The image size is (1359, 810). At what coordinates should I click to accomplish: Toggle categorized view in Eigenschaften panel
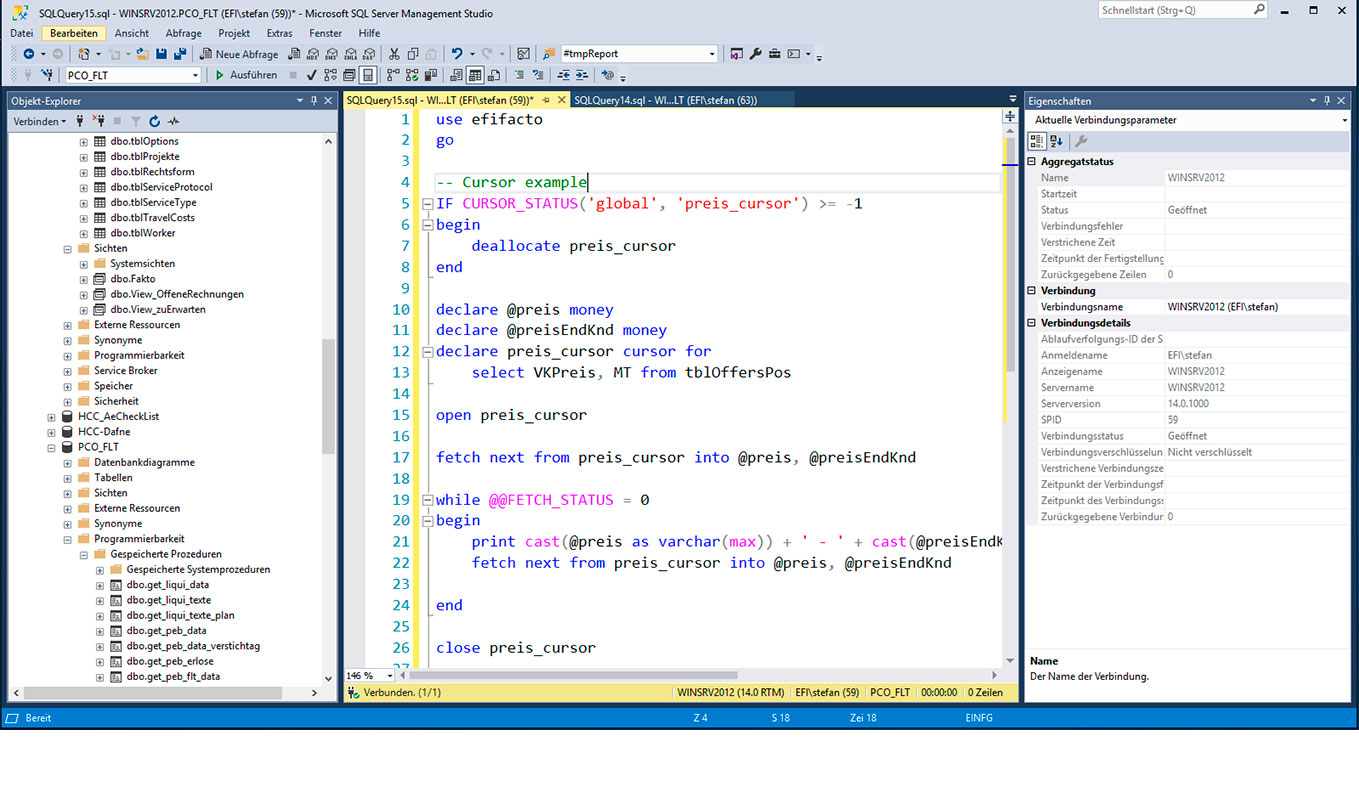coord(1038,141)
